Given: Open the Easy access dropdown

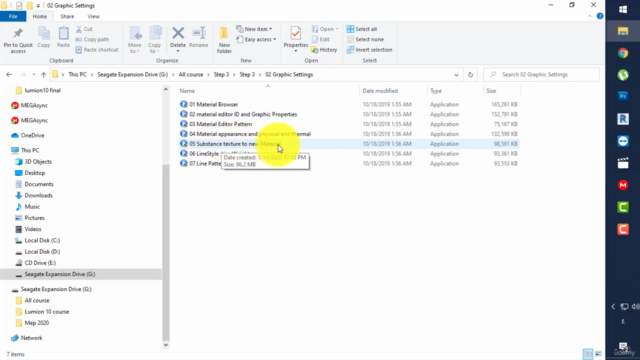Looking at the screenshot, I should (256, 39).
